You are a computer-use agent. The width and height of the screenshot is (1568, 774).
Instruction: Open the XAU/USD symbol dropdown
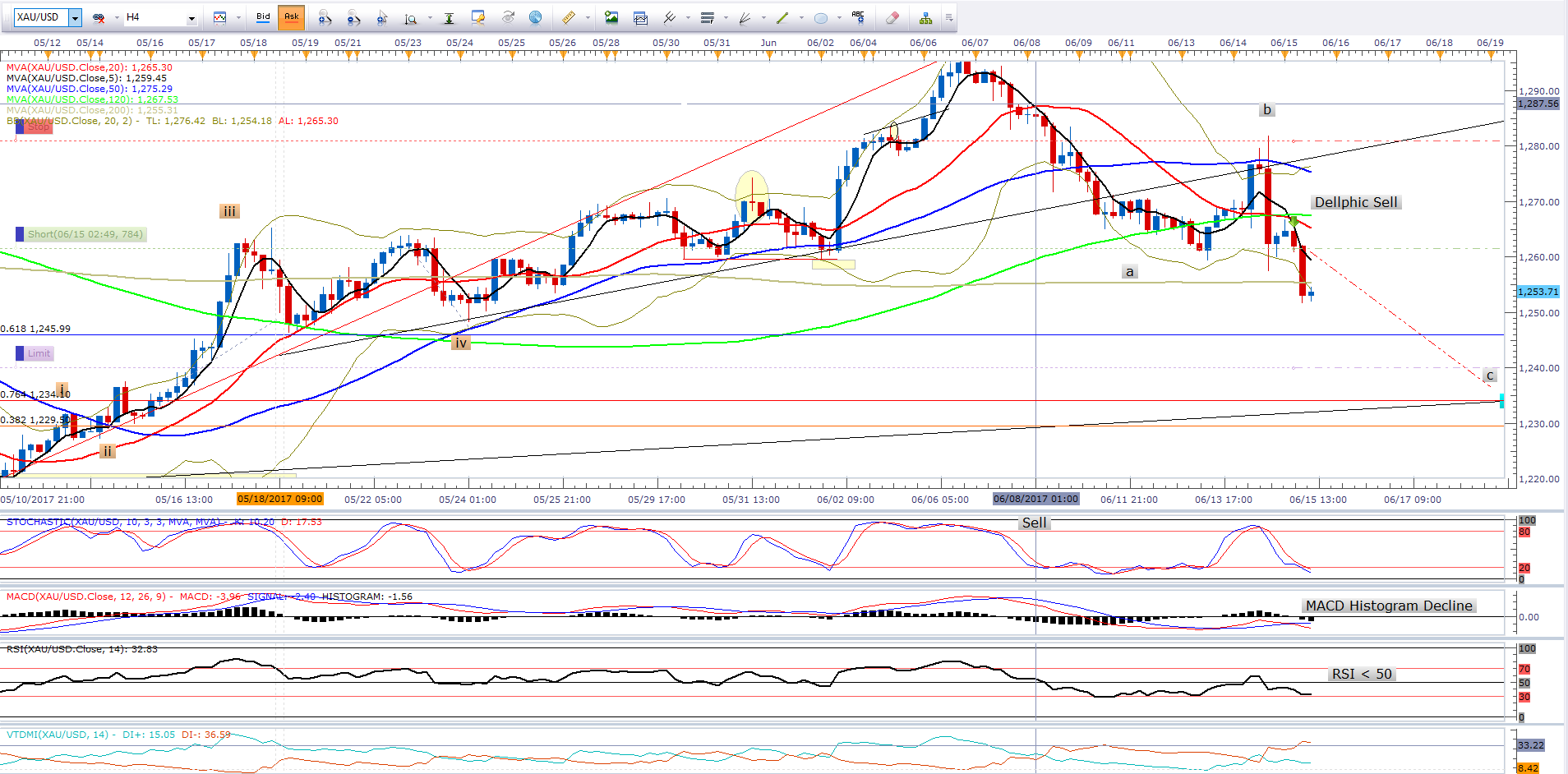coord(75,17)
